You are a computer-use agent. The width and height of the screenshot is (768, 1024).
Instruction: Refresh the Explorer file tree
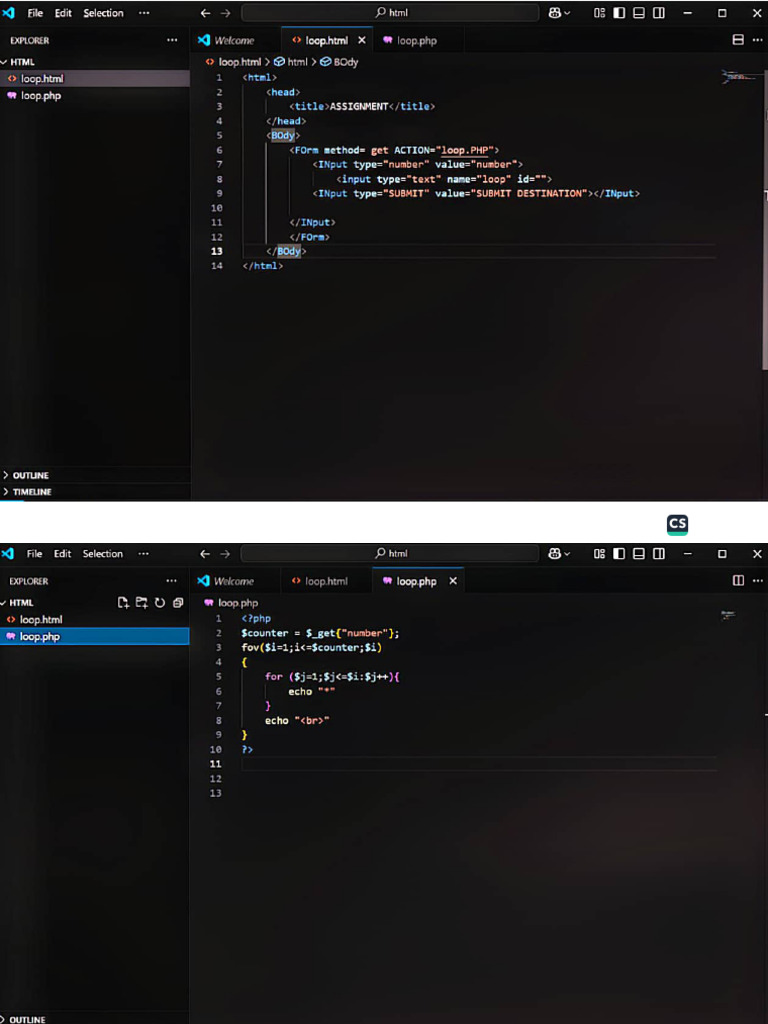pos(159,602)
